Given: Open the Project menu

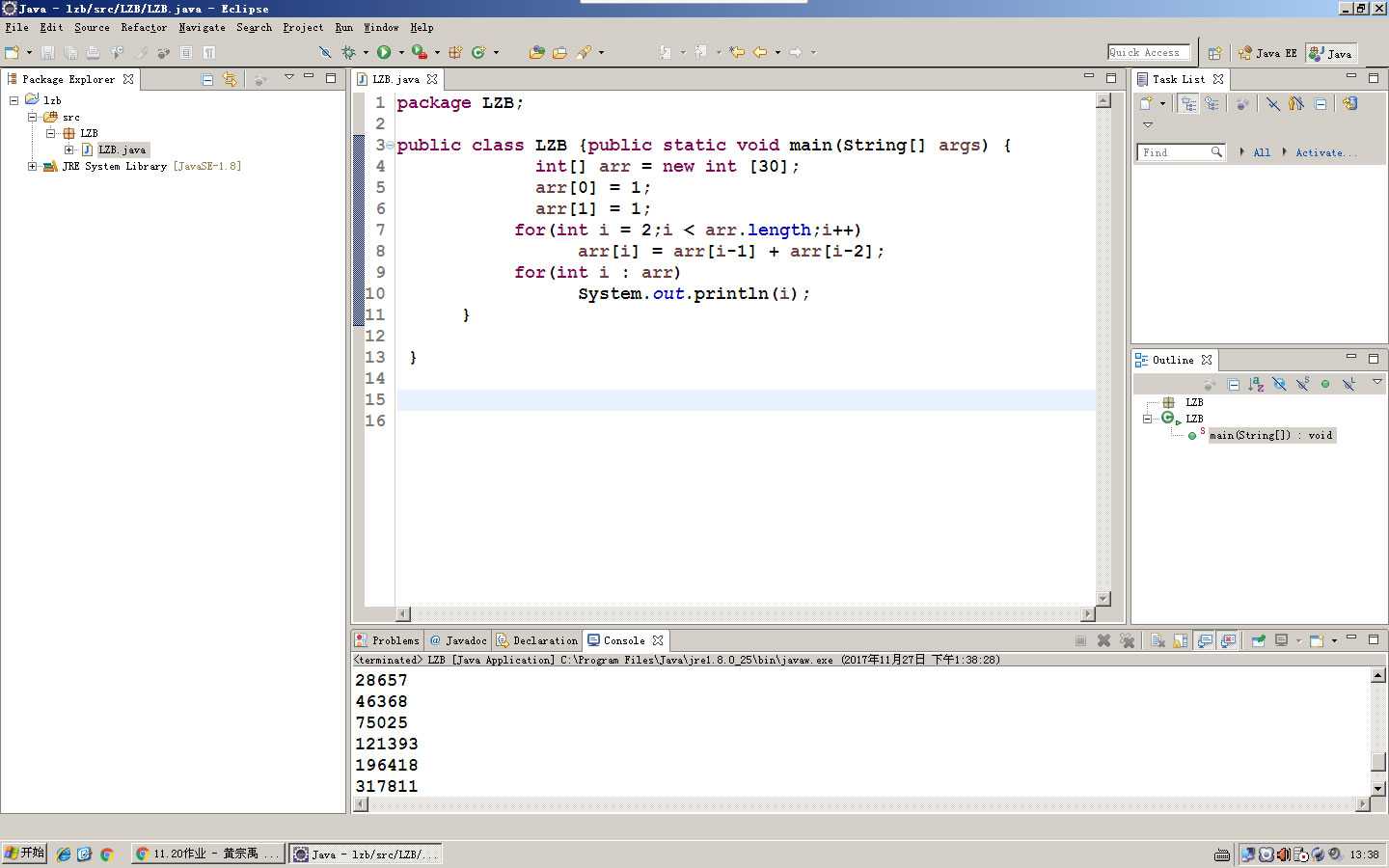Looking at the screenshot, I should coord(303,28).
